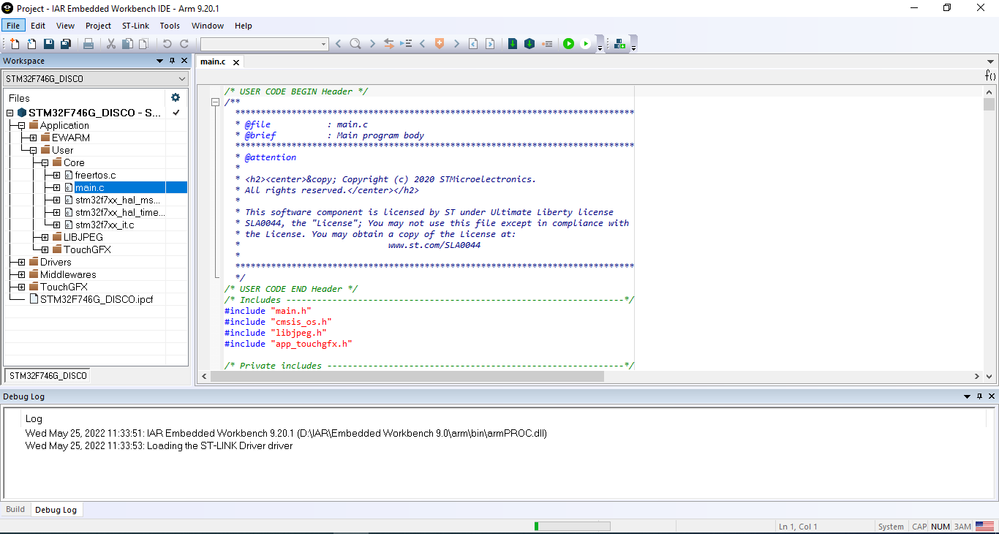Screen dimensions: 999x534
Task: Select stm32f7xx_it.c in the file tree
Action: coord(104,225)
